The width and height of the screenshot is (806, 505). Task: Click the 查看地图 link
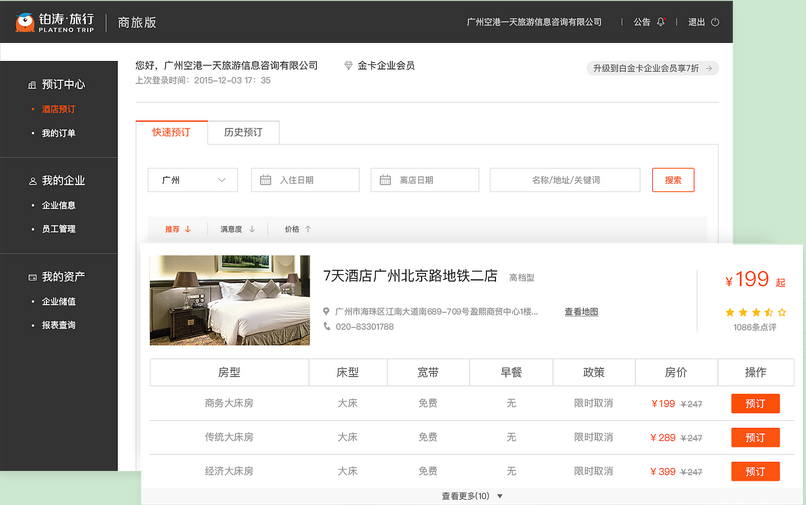(581, 312)
